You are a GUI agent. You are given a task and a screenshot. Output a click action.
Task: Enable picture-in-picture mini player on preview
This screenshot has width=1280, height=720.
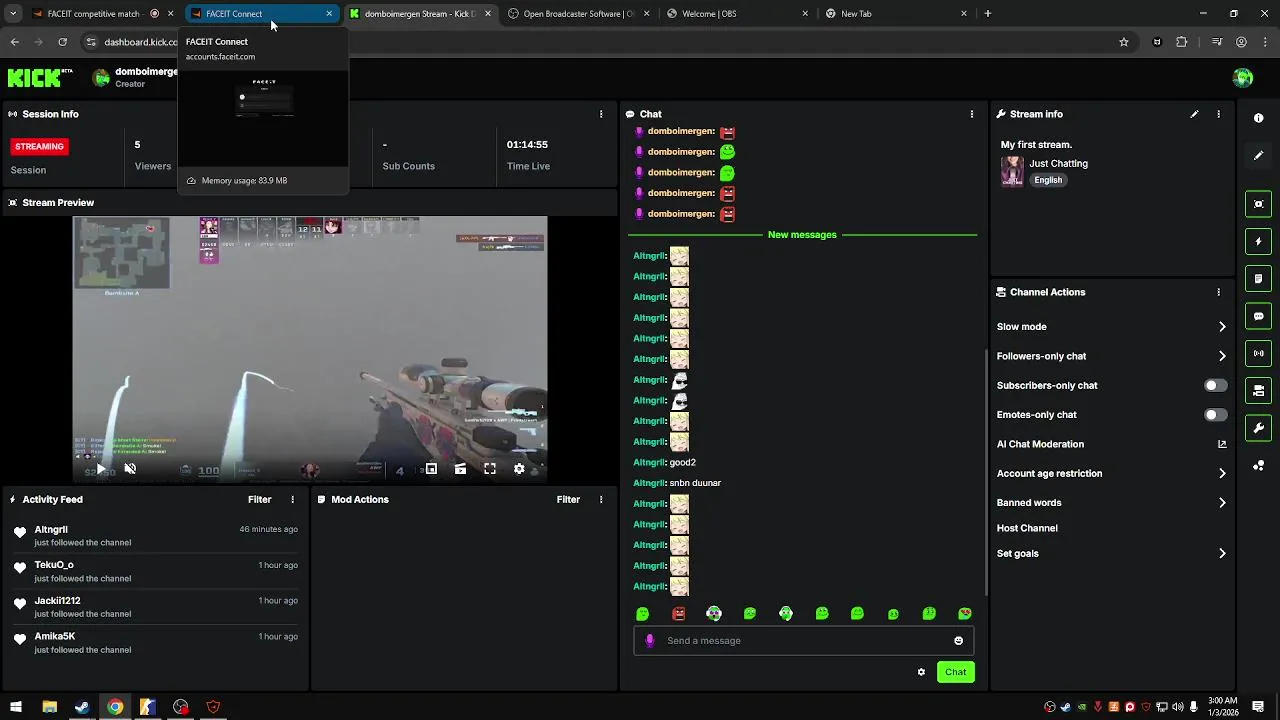tap(431, 468)
